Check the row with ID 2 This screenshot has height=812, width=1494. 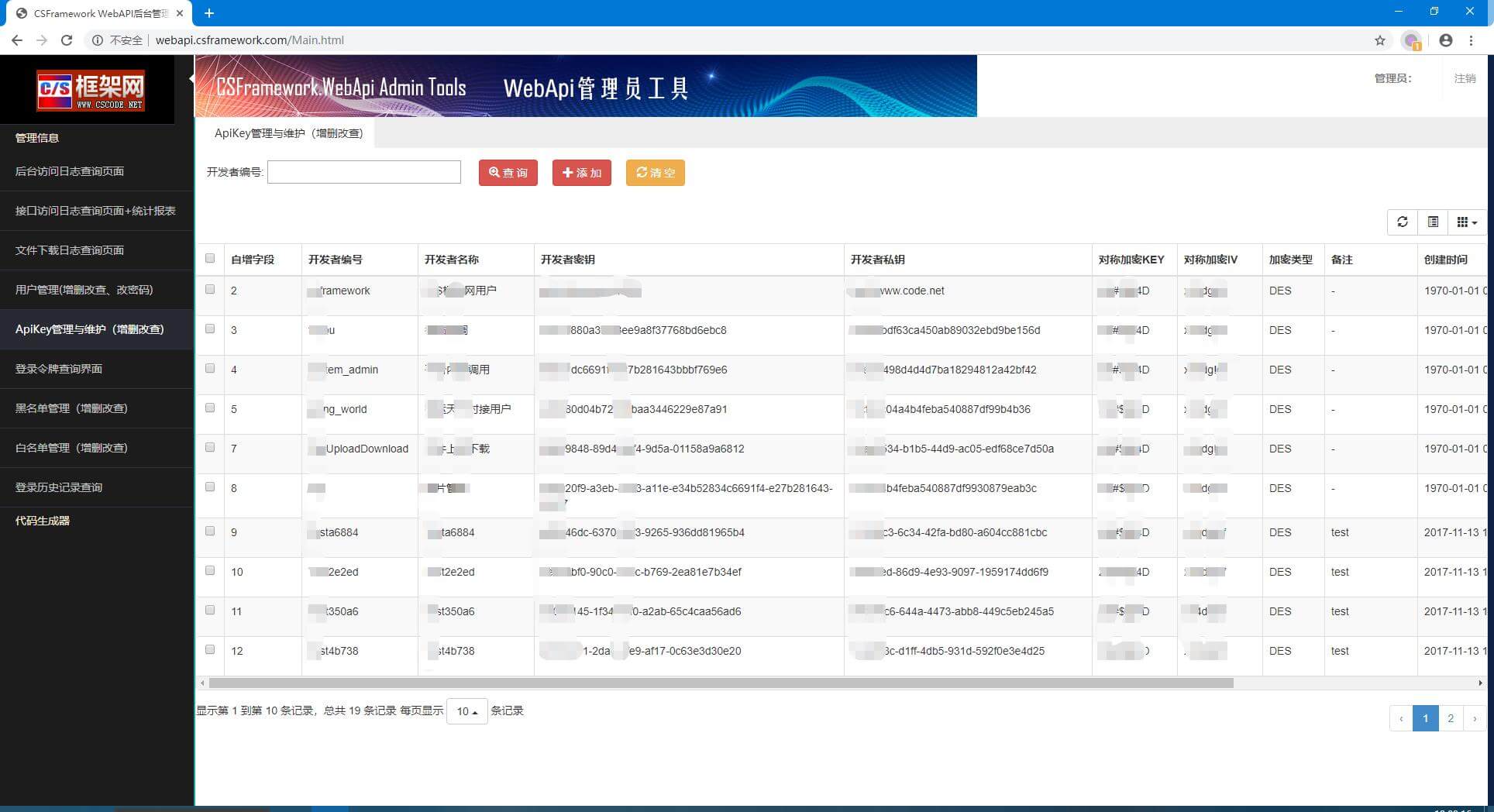210,290
